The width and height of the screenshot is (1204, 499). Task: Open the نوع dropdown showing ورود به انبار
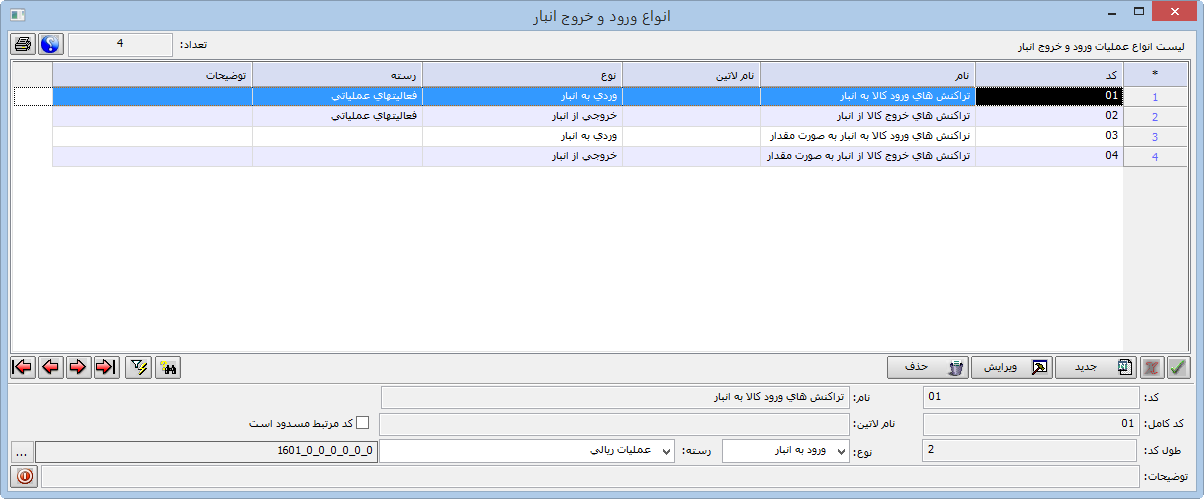[786, 451]
